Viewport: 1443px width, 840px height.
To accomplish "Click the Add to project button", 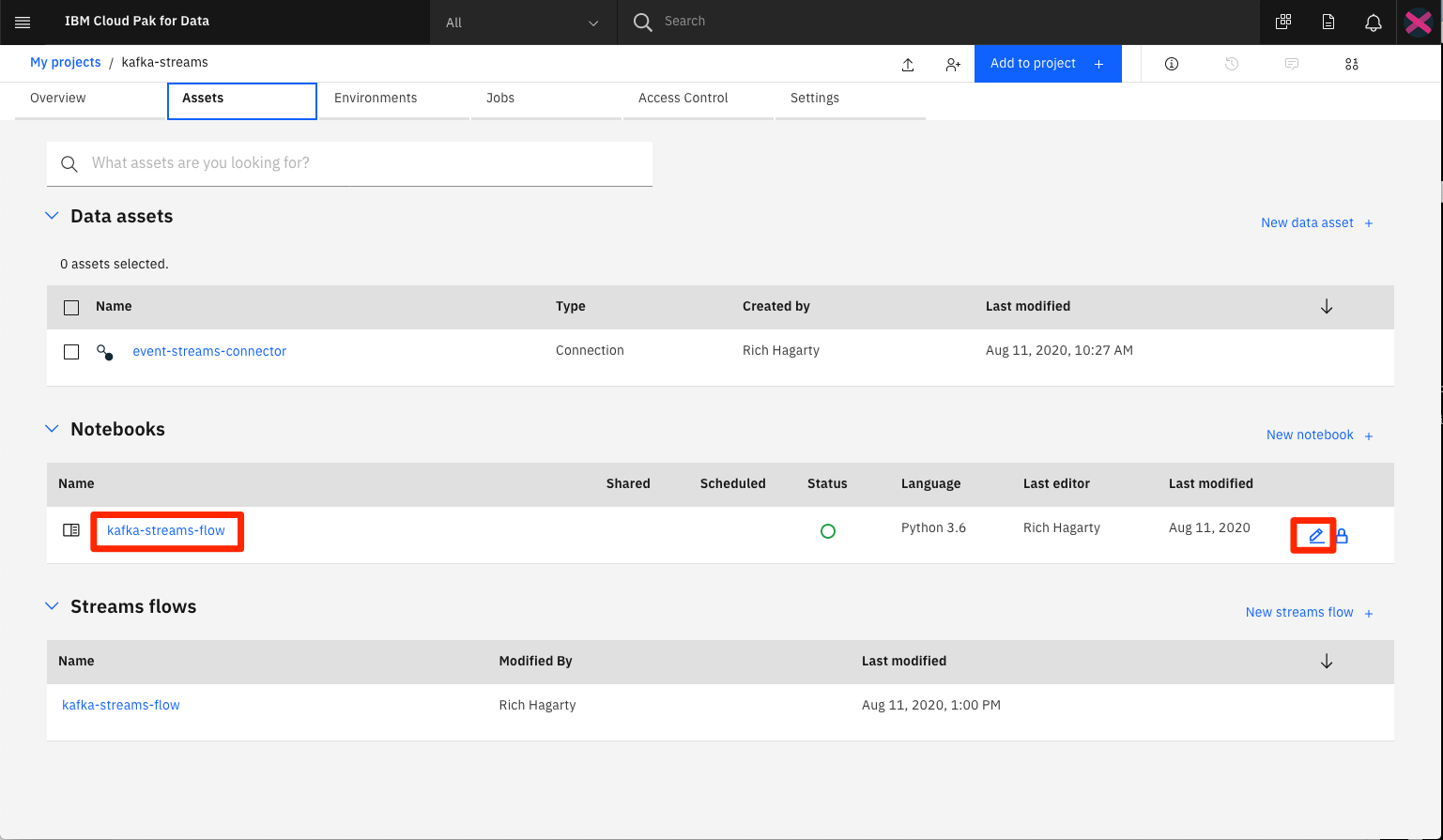I will 1048,64.
